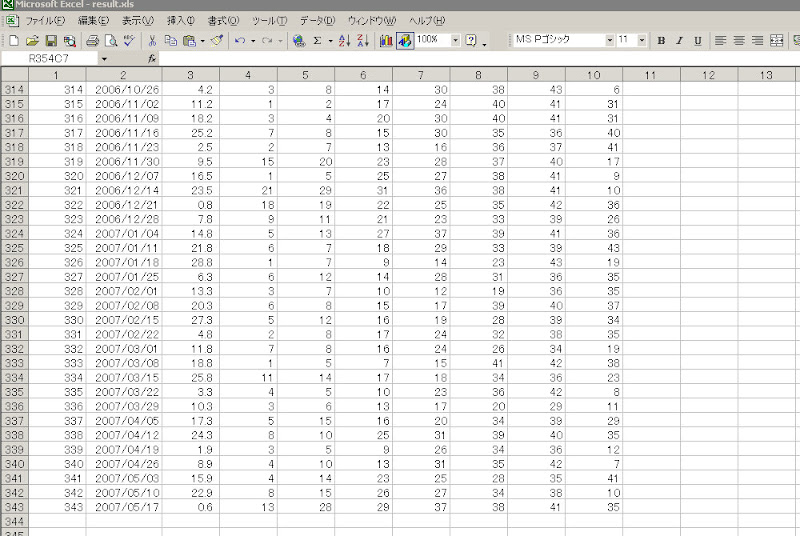The image size is (800, 536).
Task: Open the ヘルプ(H) menu
Action: 427,21
